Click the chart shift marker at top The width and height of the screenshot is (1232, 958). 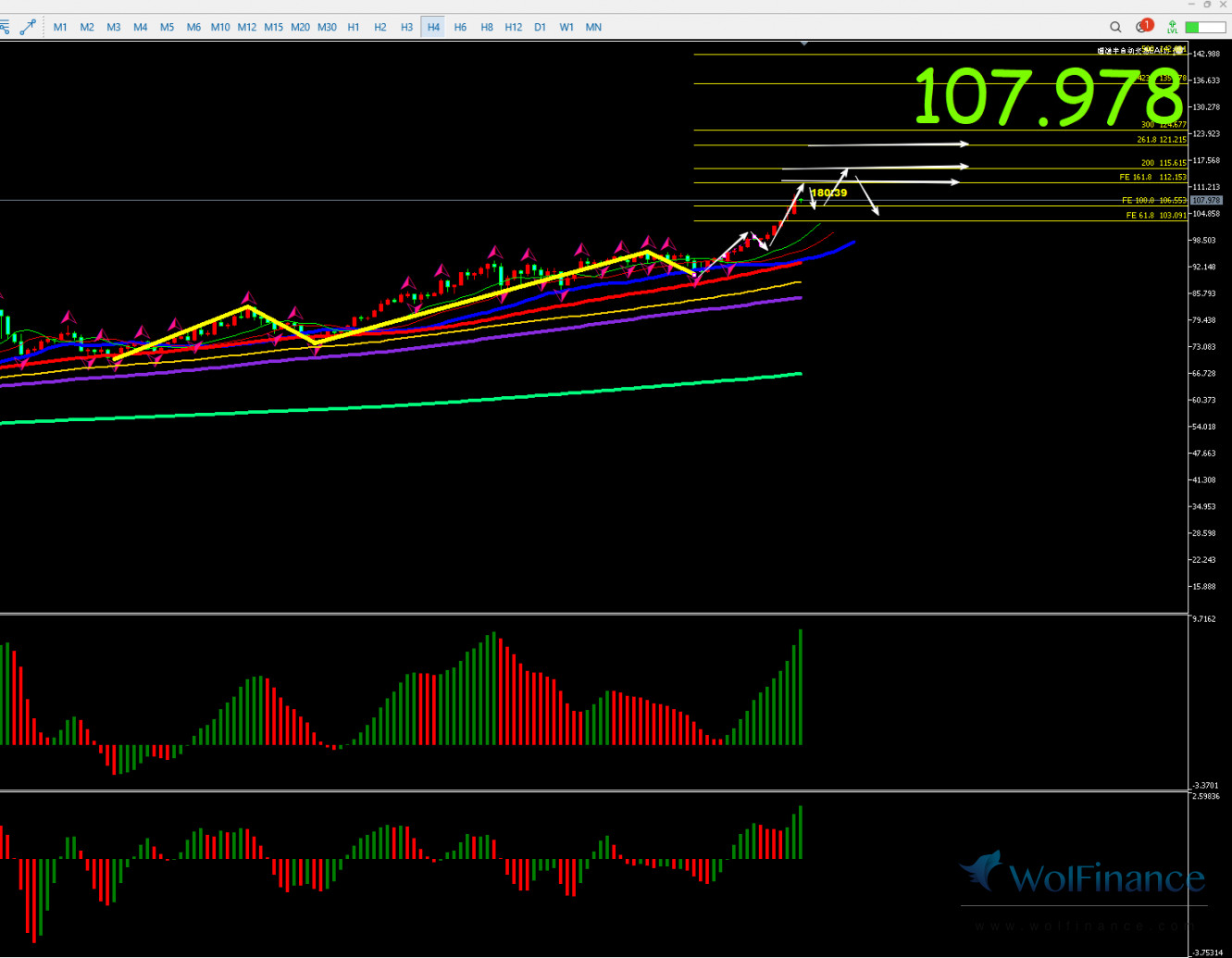click(x=804, y=44)
